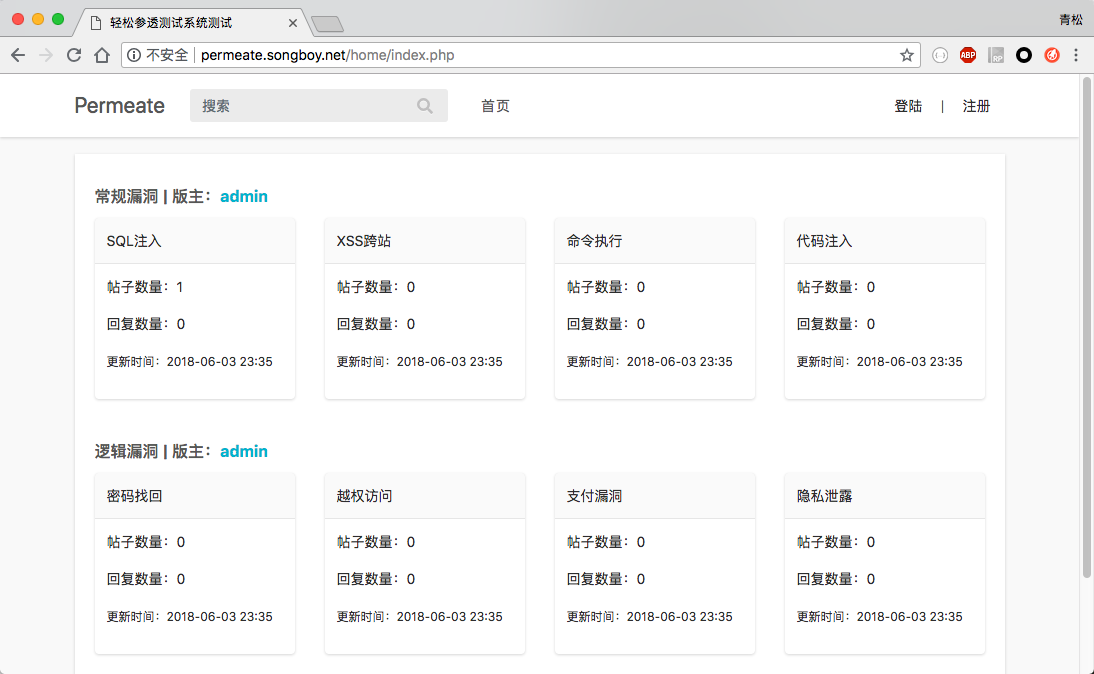Click the page's vertical scrollbar
The image size is (1094, 674).
[1086, 328]
